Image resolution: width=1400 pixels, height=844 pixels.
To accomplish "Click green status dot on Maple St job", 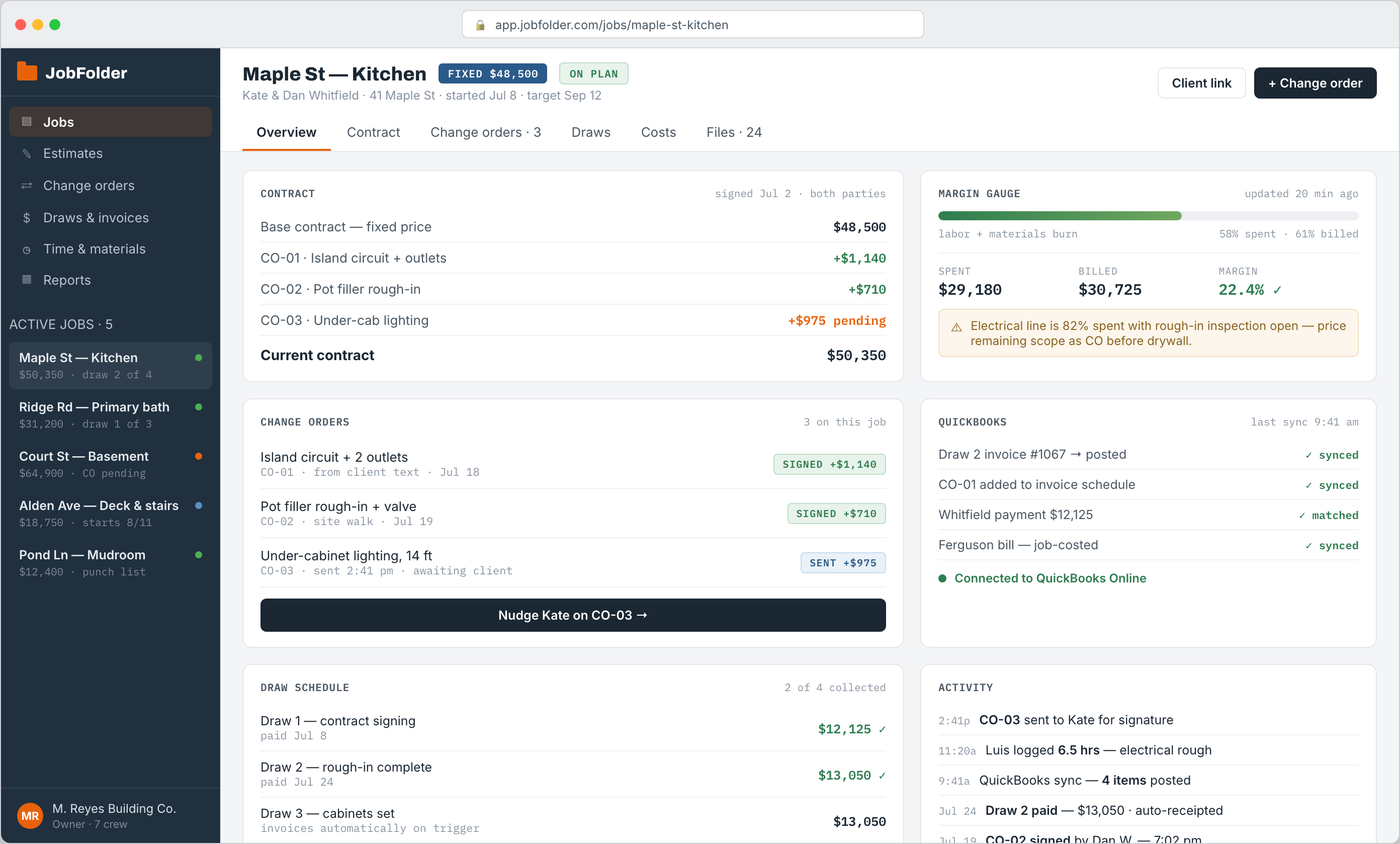I will (199, 358).
